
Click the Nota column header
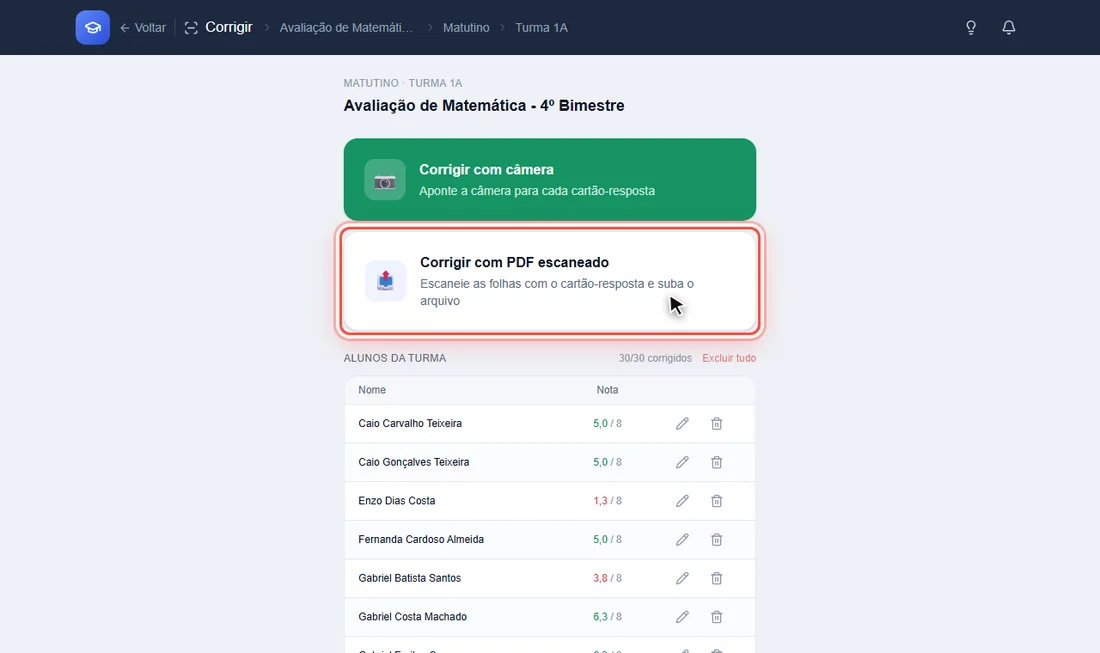(608, 390)
